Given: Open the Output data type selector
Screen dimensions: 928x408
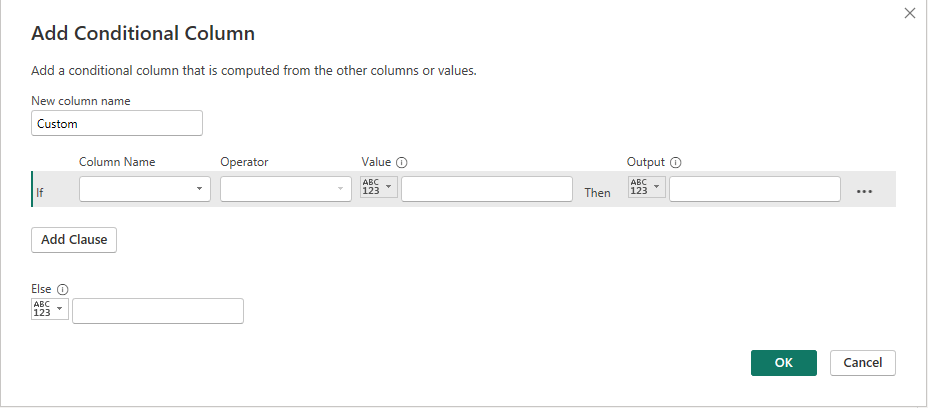Looking at the screenshot, I should point(646,188).
